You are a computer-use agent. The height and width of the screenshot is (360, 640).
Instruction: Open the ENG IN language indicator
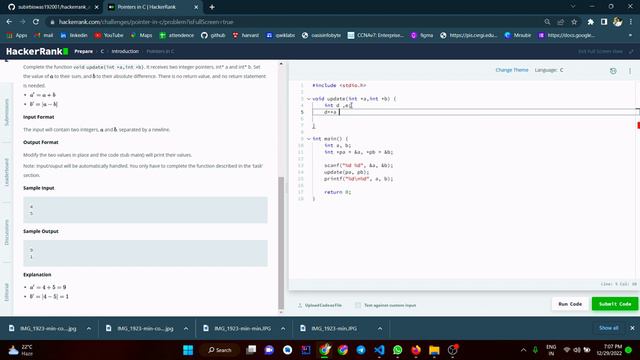[551, 350]
